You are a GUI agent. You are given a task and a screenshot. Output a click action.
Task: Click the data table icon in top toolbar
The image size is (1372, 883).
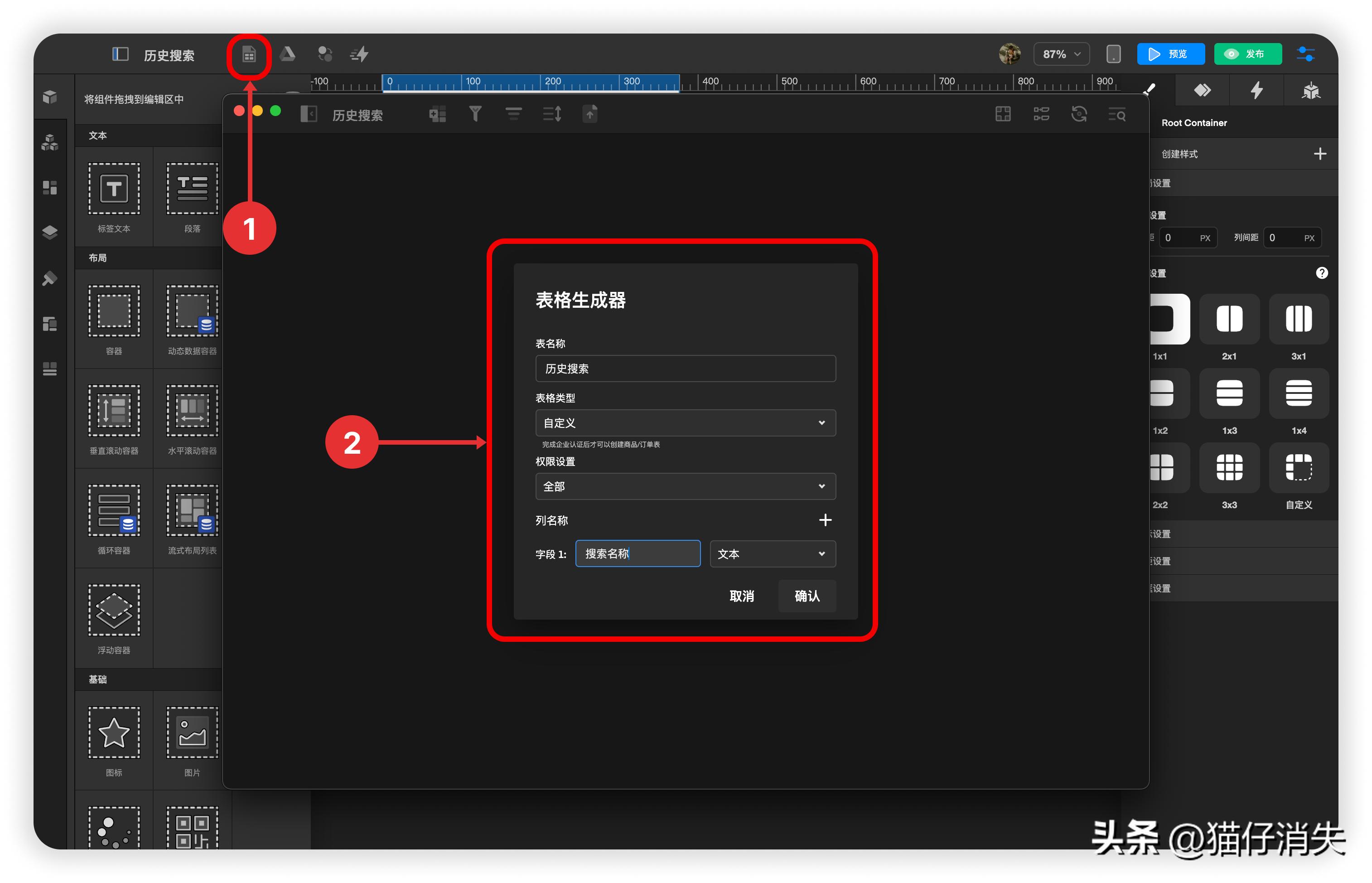tap(249, 55)
